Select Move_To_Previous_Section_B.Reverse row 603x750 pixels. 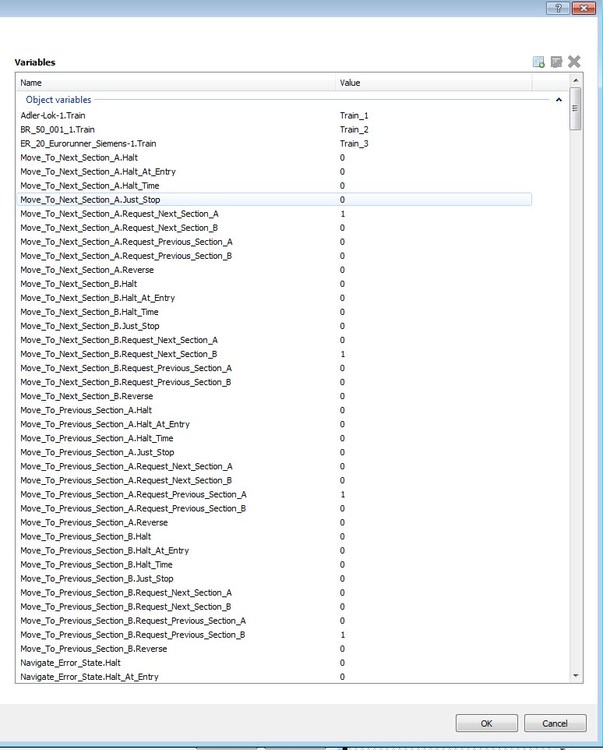(x=274, y=649)
